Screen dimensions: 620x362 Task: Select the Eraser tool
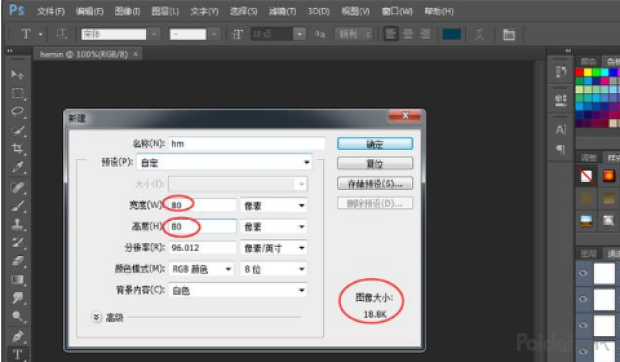pos(17,261)
